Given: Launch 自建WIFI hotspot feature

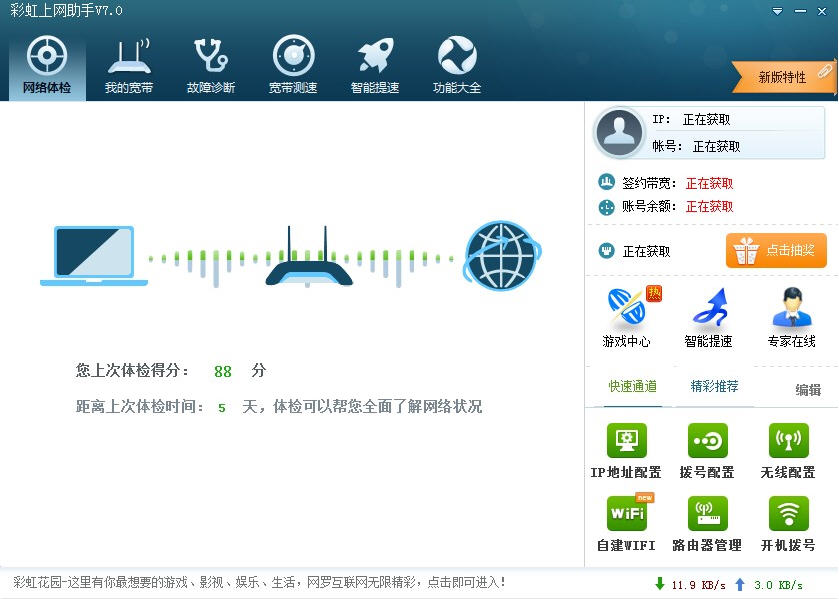Looking at the screenshot, I should click(x=628, y=521).
